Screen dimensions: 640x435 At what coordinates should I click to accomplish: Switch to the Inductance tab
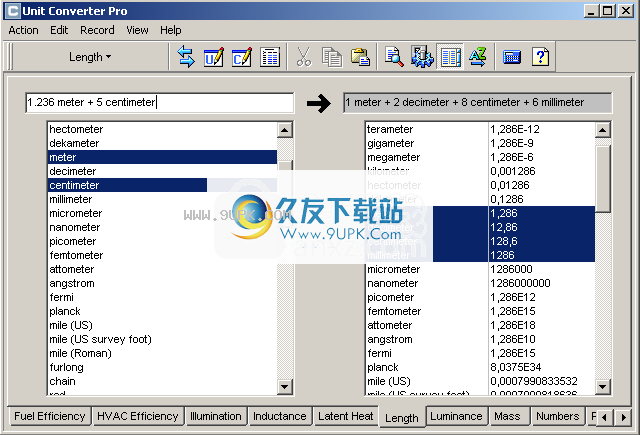280,416
